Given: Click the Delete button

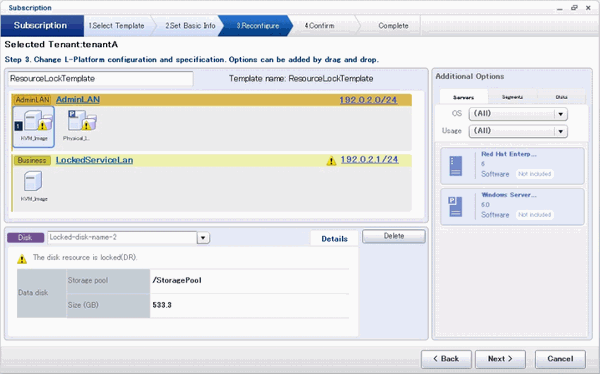Looking at the screenshot, I should click(394, 236).
